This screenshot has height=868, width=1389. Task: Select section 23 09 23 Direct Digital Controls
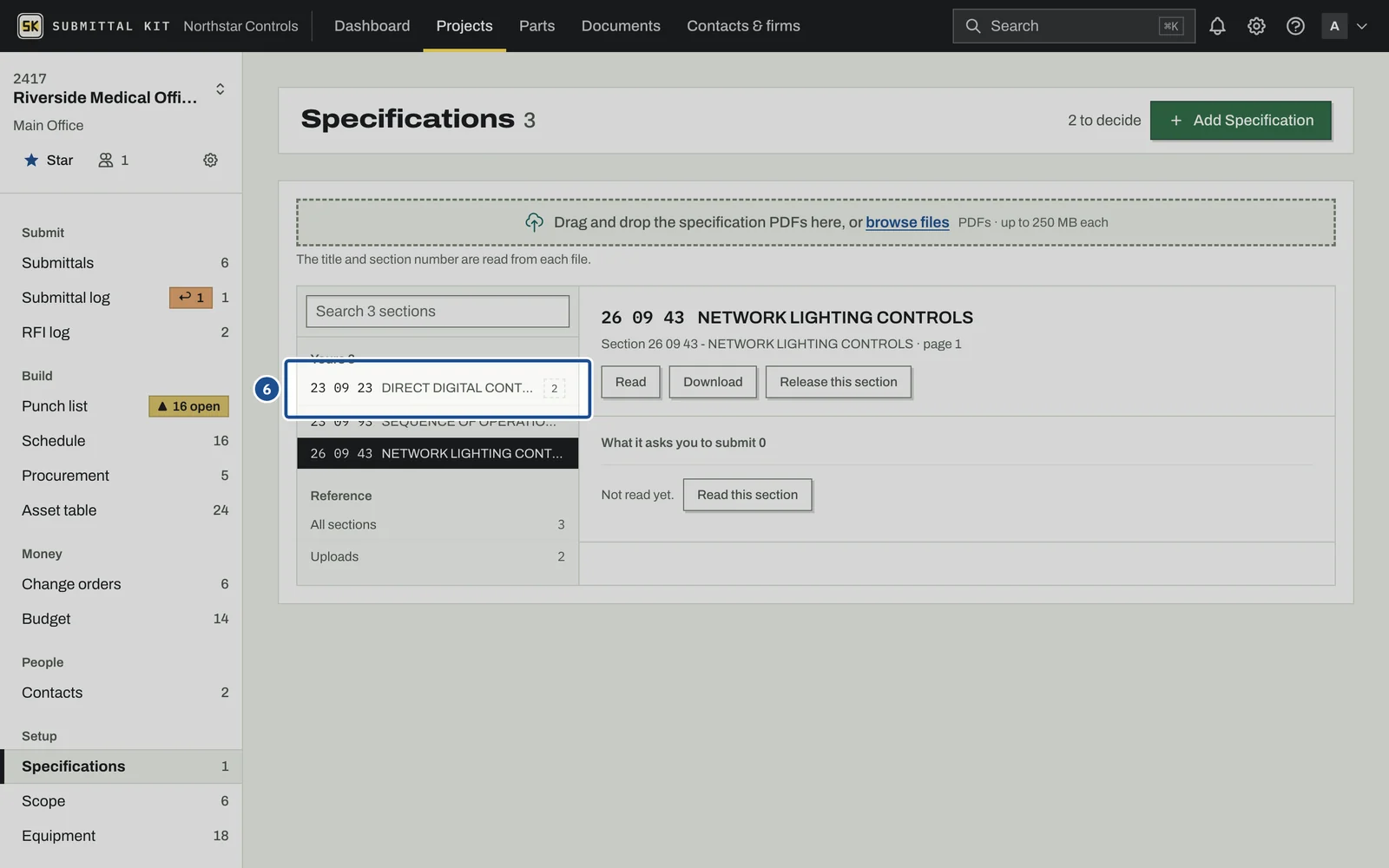pos(438,388)
